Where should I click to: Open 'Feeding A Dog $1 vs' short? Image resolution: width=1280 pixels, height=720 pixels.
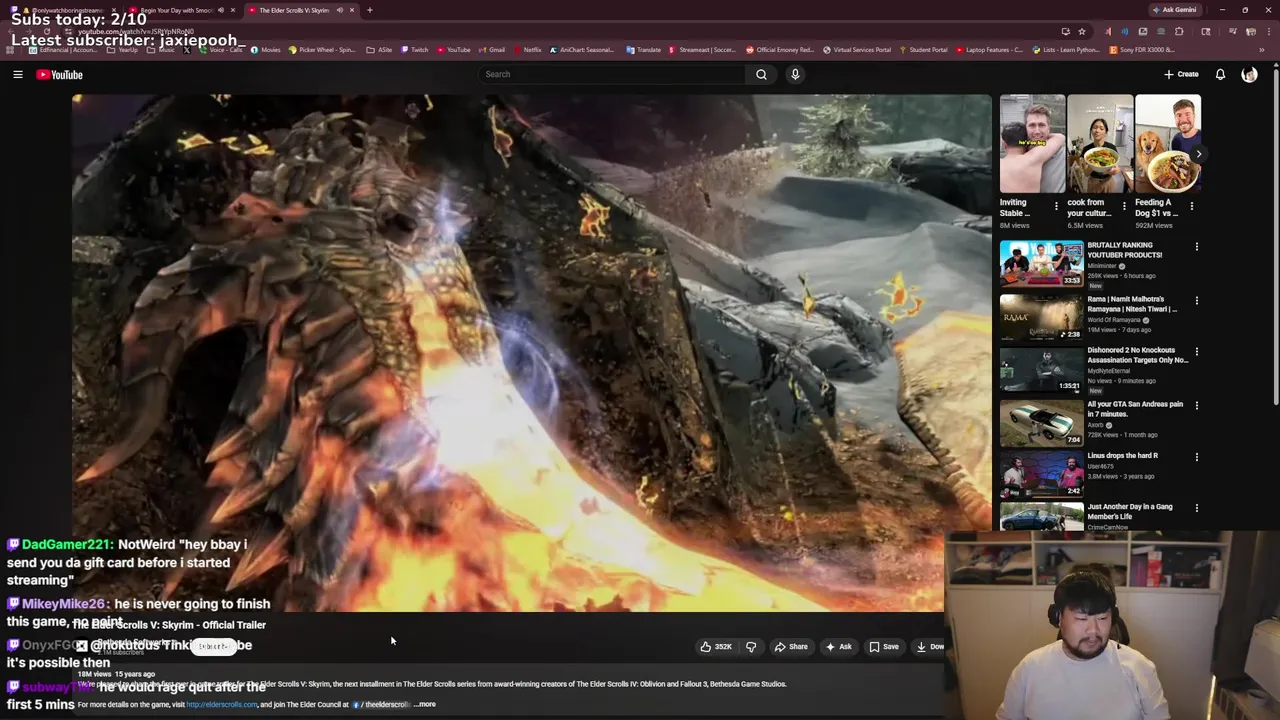click(1168, 144)
